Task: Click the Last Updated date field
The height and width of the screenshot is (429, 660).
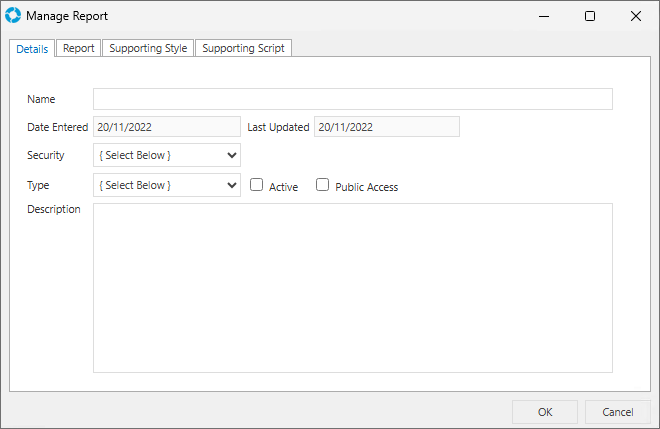Action: point(387,127)
